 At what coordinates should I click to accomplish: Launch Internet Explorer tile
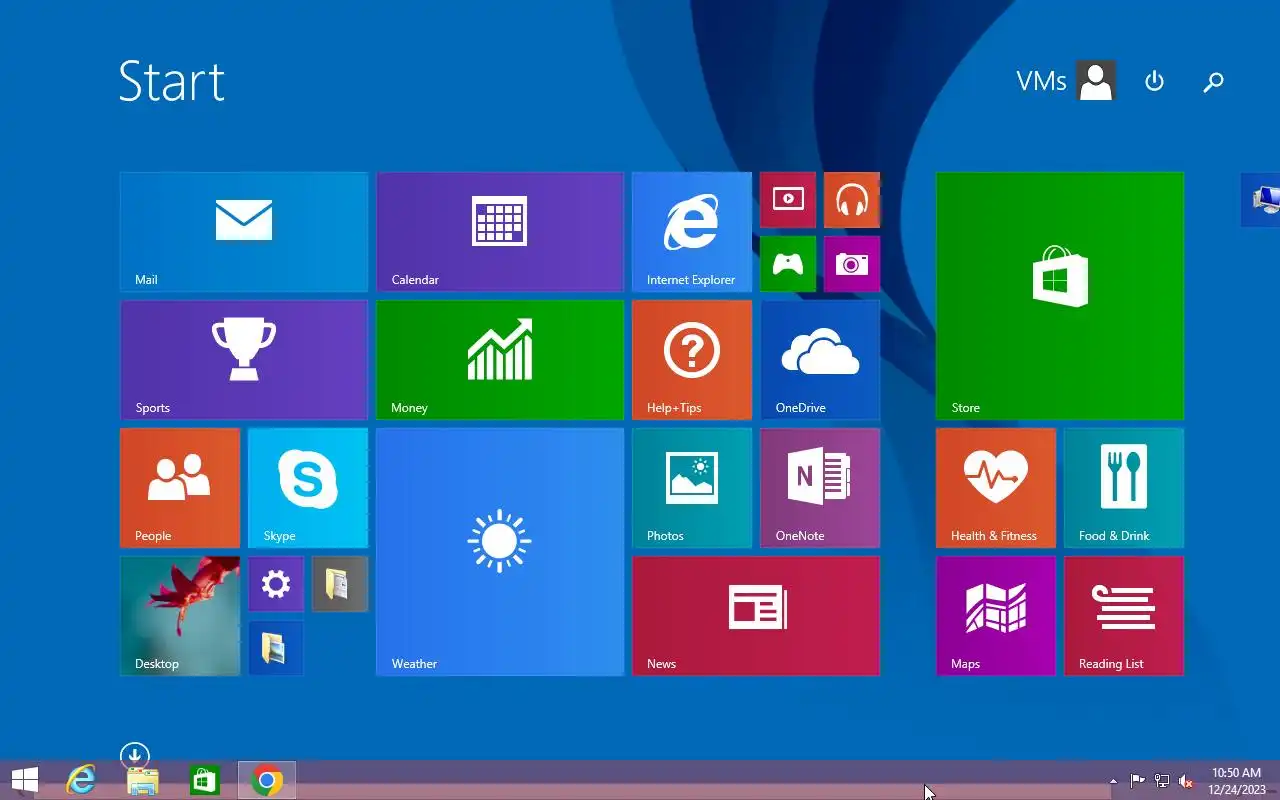[692, 232]
